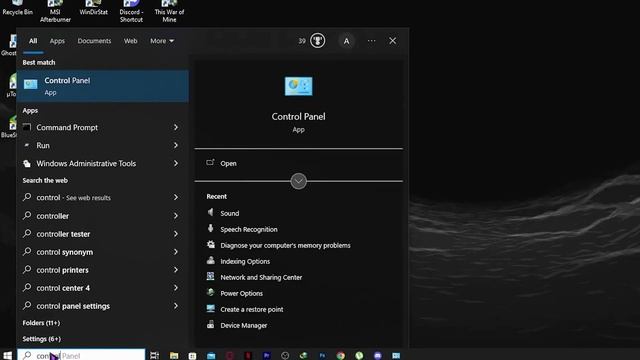The image size is (640, 360).
Task: Open Discord - Shortcut desktop icon
Action: coord(131,11)
